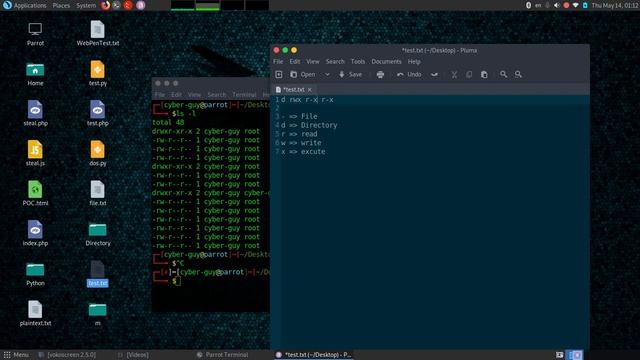
Task: Select the *test.txt document tab
Action: pos(293,89)
